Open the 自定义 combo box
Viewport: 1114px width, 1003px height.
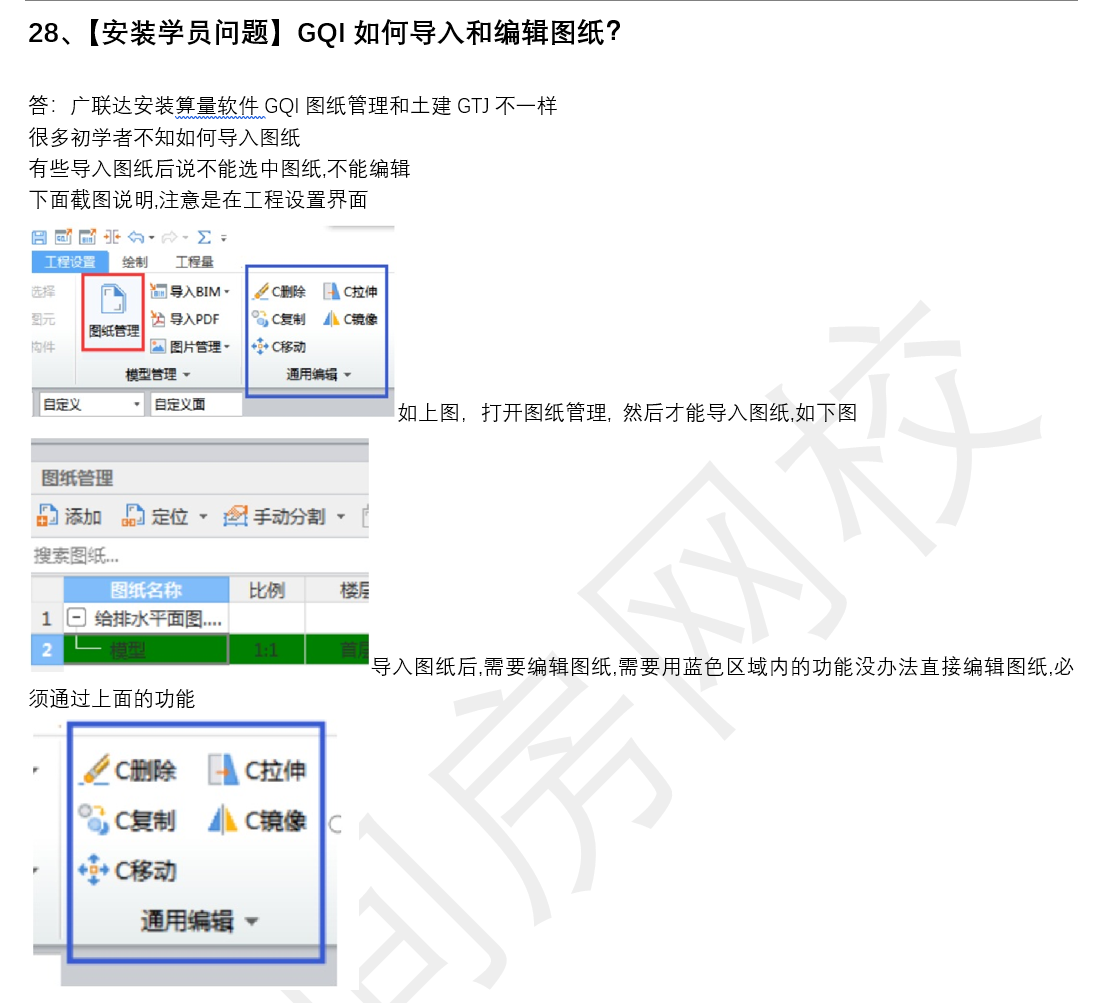click(90, 404)
